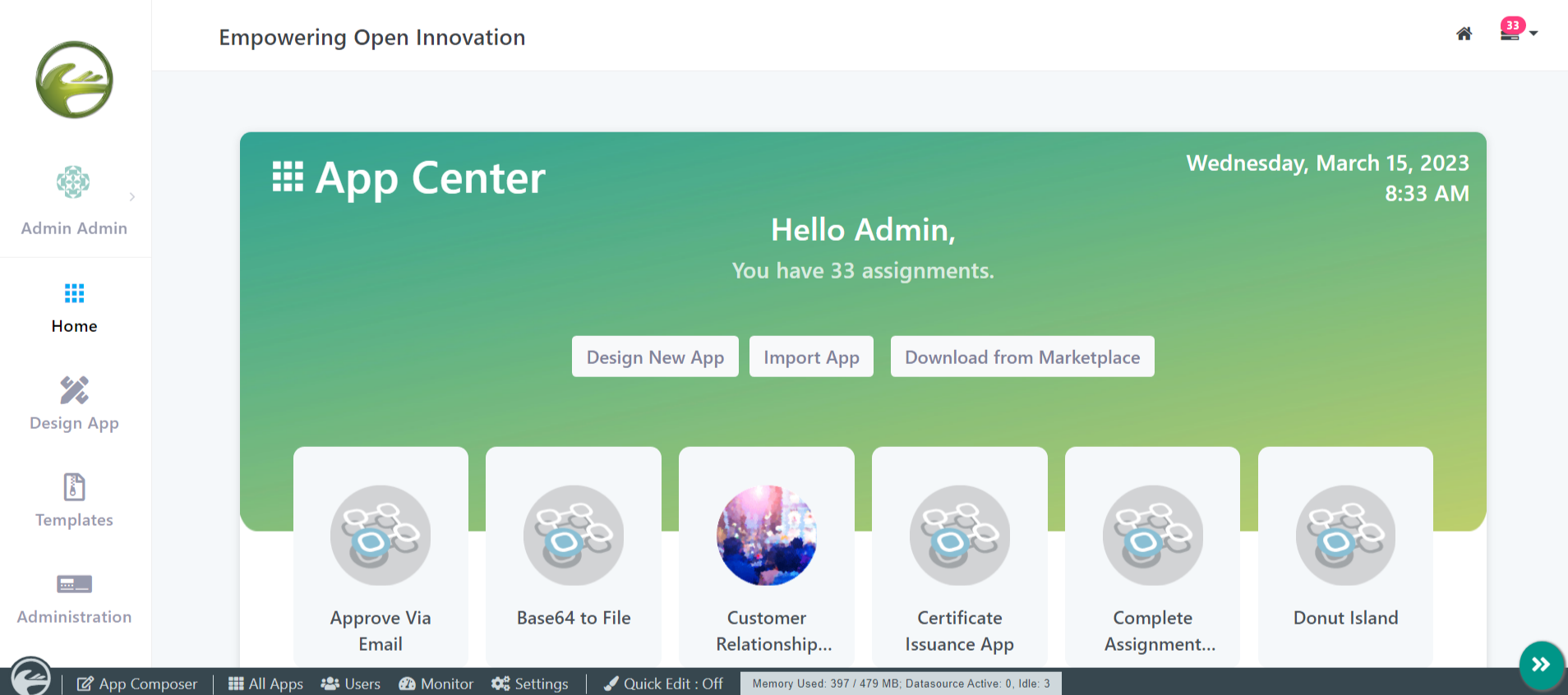Click the 'Certificate Issuance App' label
The height and width of the screenshot is (695, 1568).
[960, 631]
